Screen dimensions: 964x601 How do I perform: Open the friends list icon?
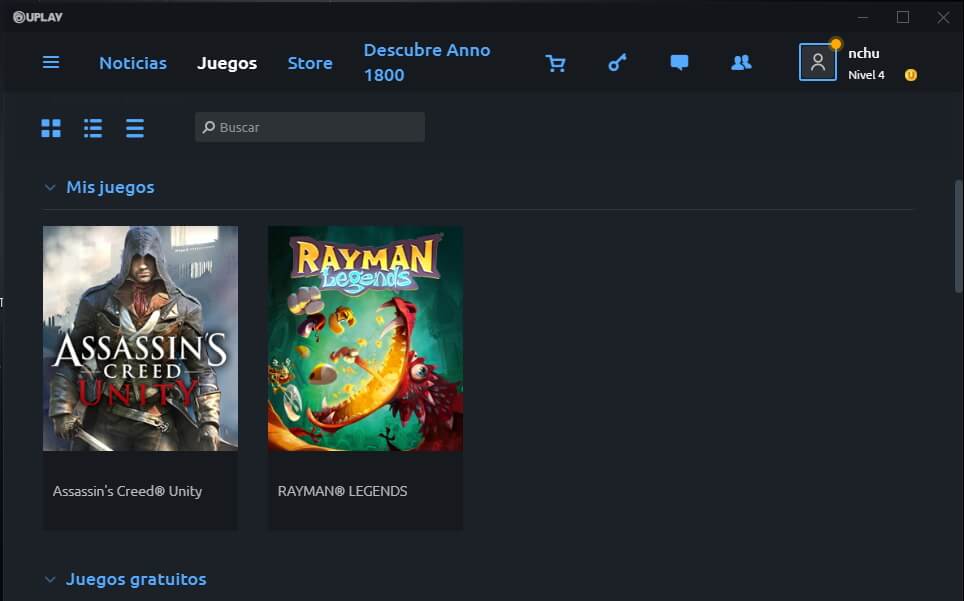pyautogui.click(x=741, y=63)
